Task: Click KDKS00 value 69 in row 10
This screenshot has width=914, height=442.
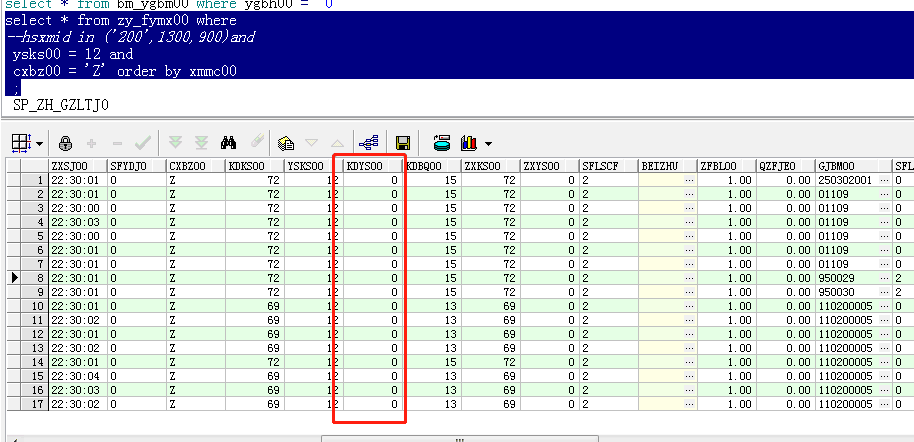Action: 255,306
